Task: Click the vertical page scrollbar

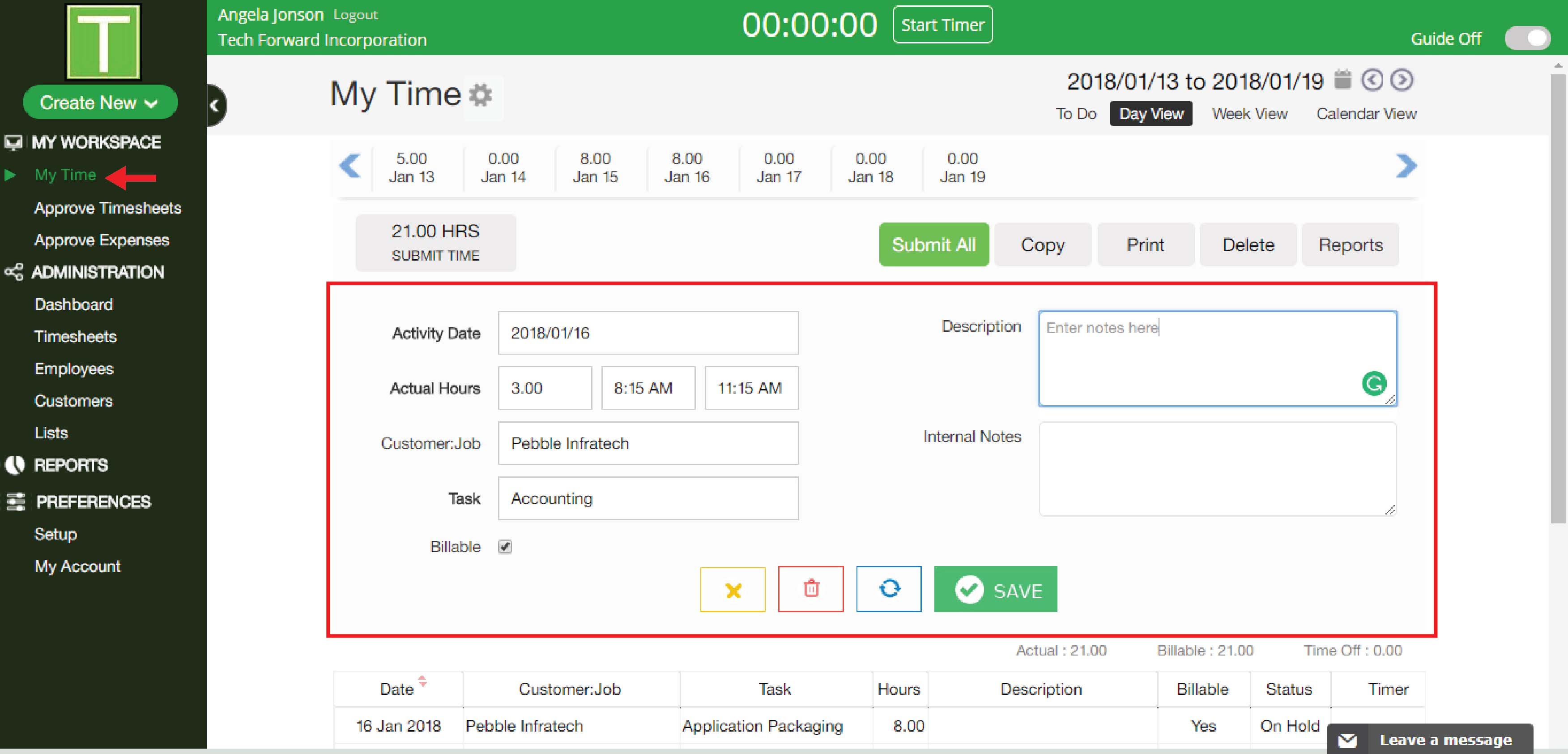Action: coord(1558,299)
